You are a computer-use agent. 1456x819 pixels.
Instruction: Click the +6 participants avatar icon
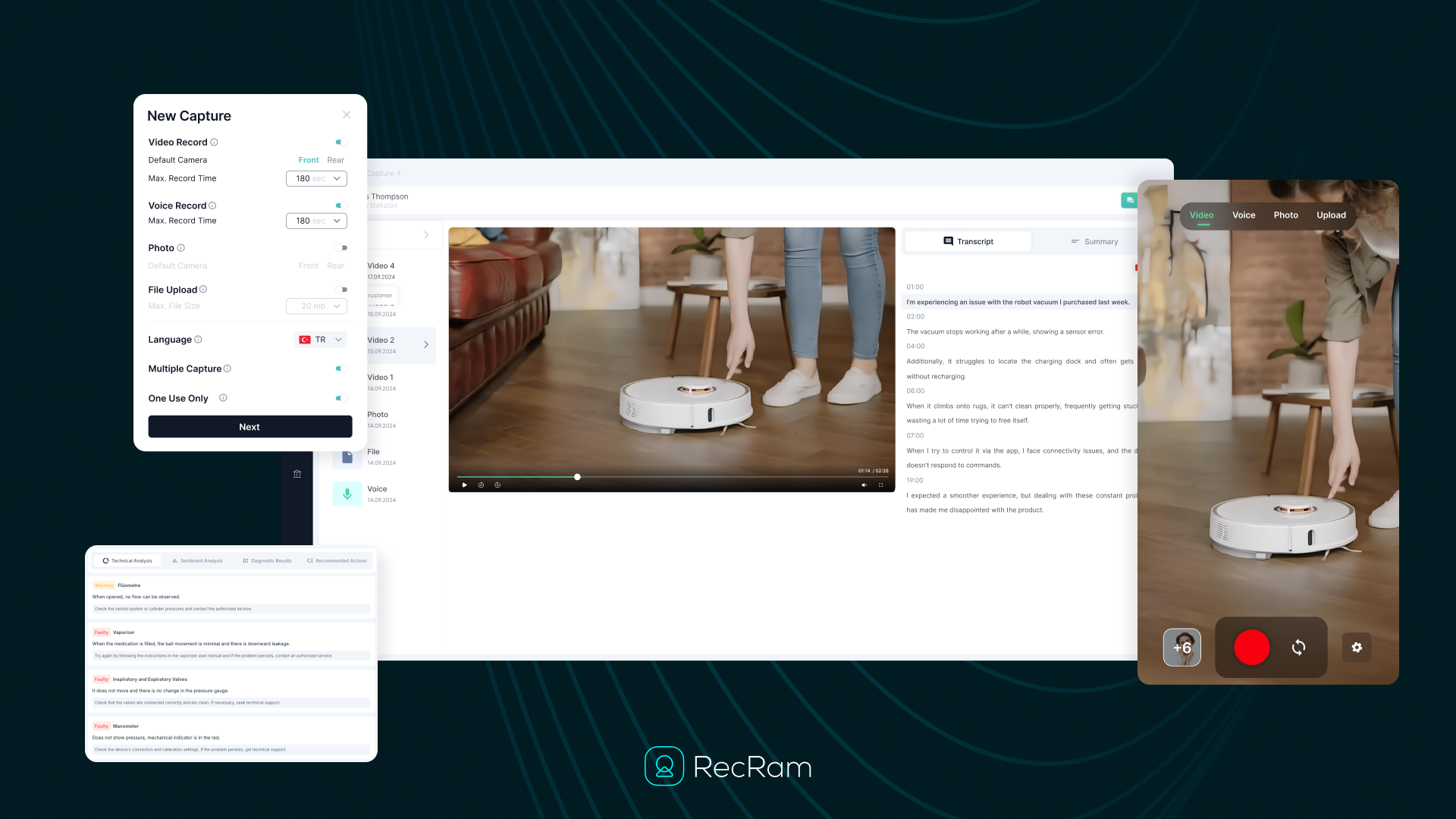click(x=1182, y=647)
